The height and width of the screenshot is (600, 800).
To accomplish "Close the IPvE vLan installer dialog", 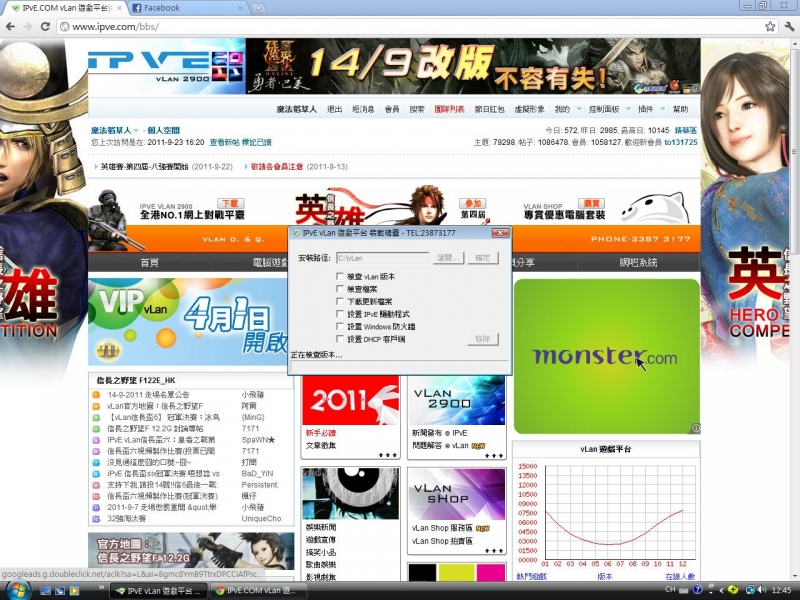I will pyautogui.click(x=500, y=233).
